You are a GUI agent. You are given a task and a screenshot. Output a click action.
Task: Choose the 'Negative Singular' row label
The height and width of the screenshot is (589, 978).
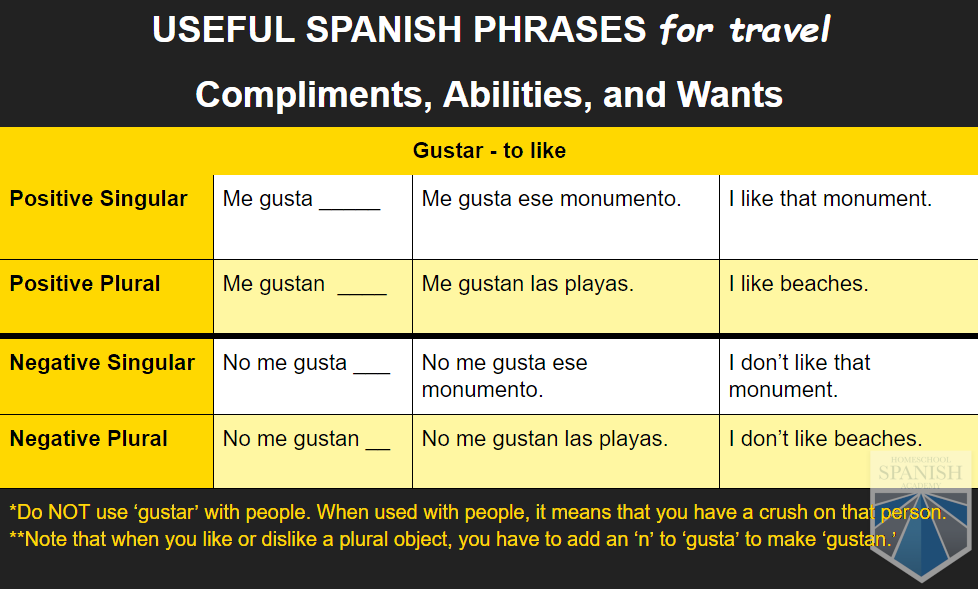pos(102,363)
